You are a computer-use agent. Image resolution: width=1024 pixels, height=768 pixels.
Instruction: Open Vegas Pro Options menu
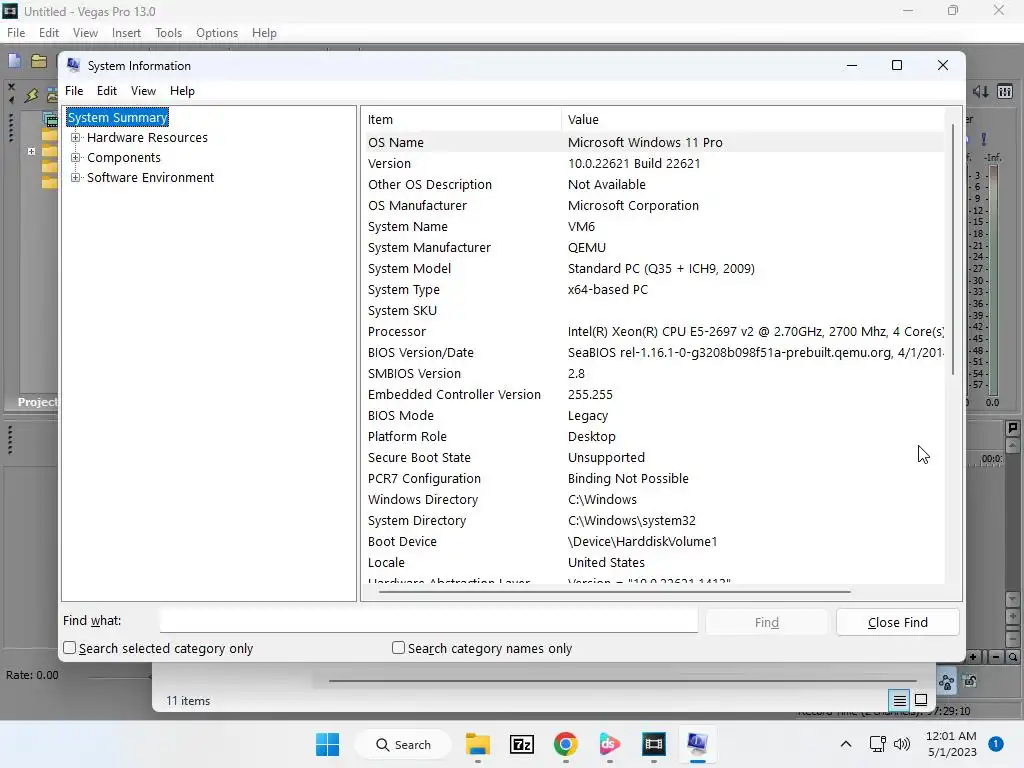tap(217, 33)
